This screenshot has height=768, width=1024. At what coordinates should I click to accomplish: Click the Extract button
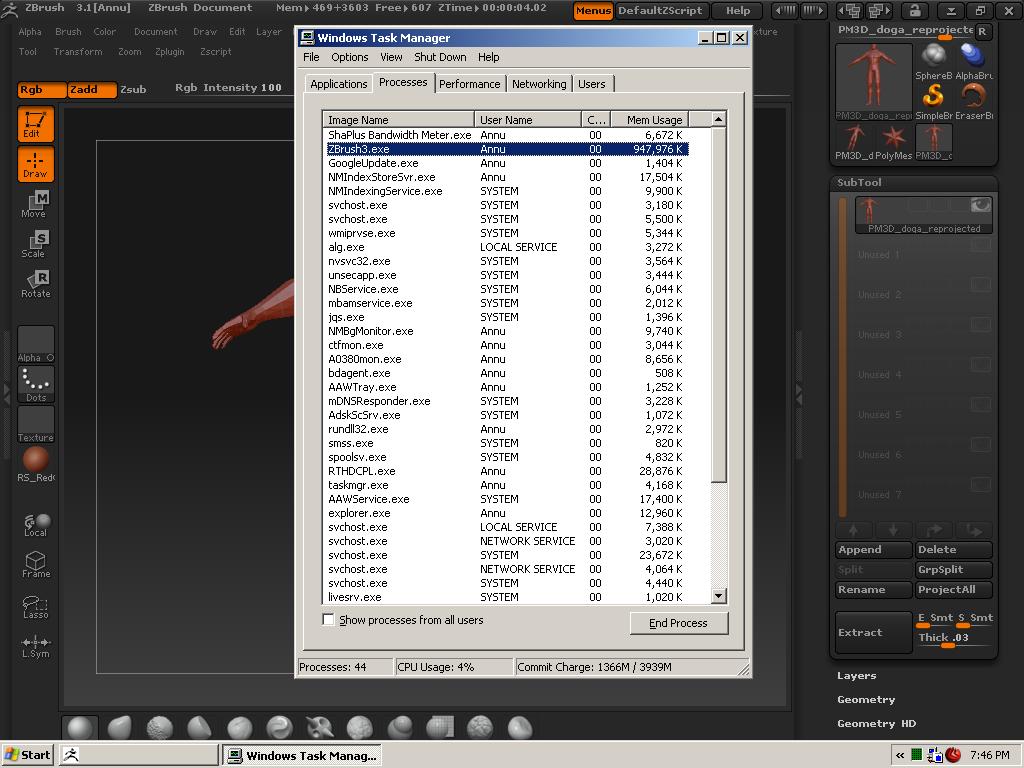874,632
